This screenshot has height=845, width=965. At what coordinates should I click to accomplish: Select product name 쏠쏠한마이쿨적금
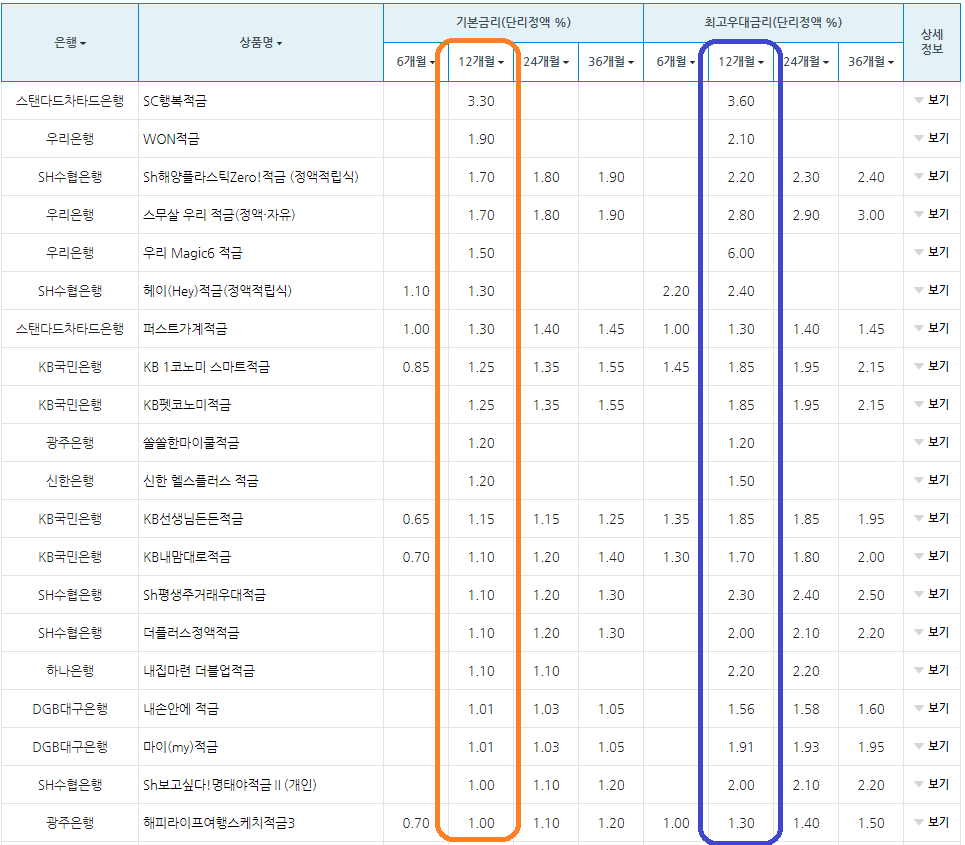click(191, 443)
